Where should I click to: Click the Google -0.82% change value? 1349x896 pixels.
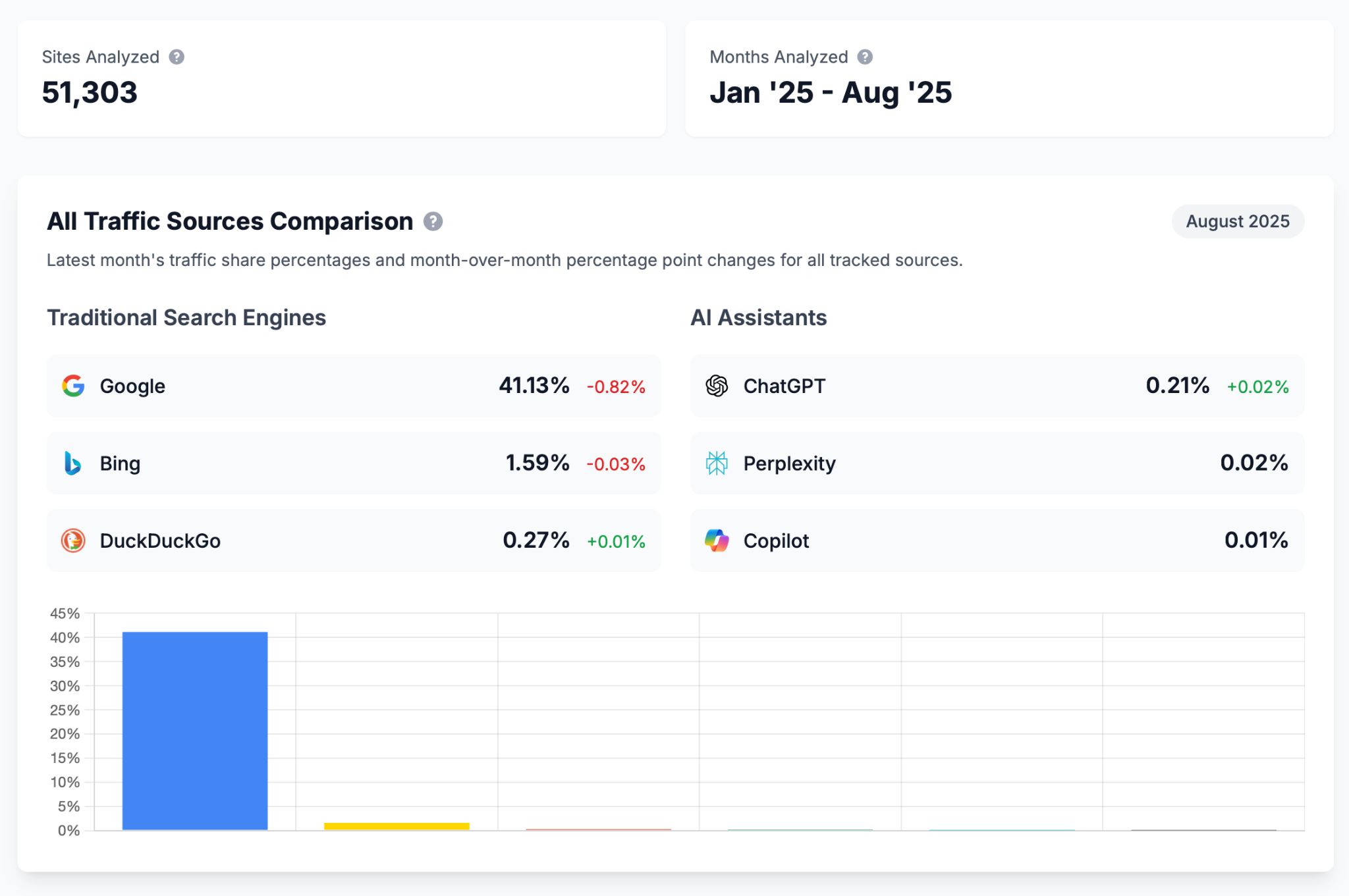point(614,388)
